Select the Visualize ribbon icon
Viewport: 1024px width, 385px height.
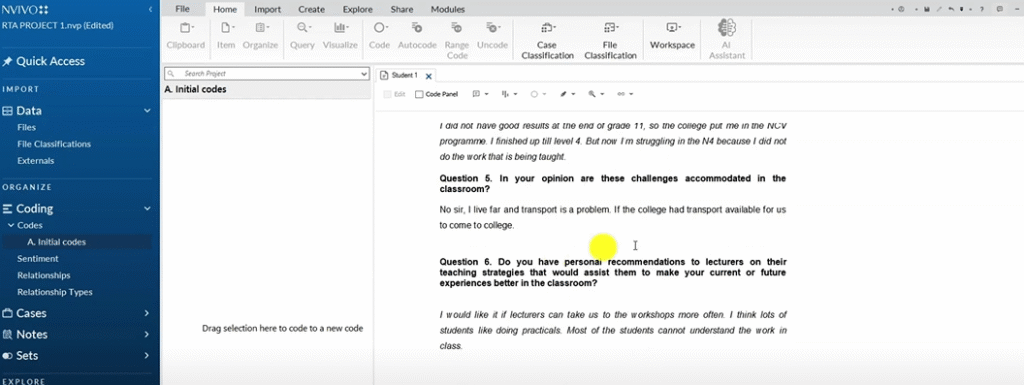340,36
